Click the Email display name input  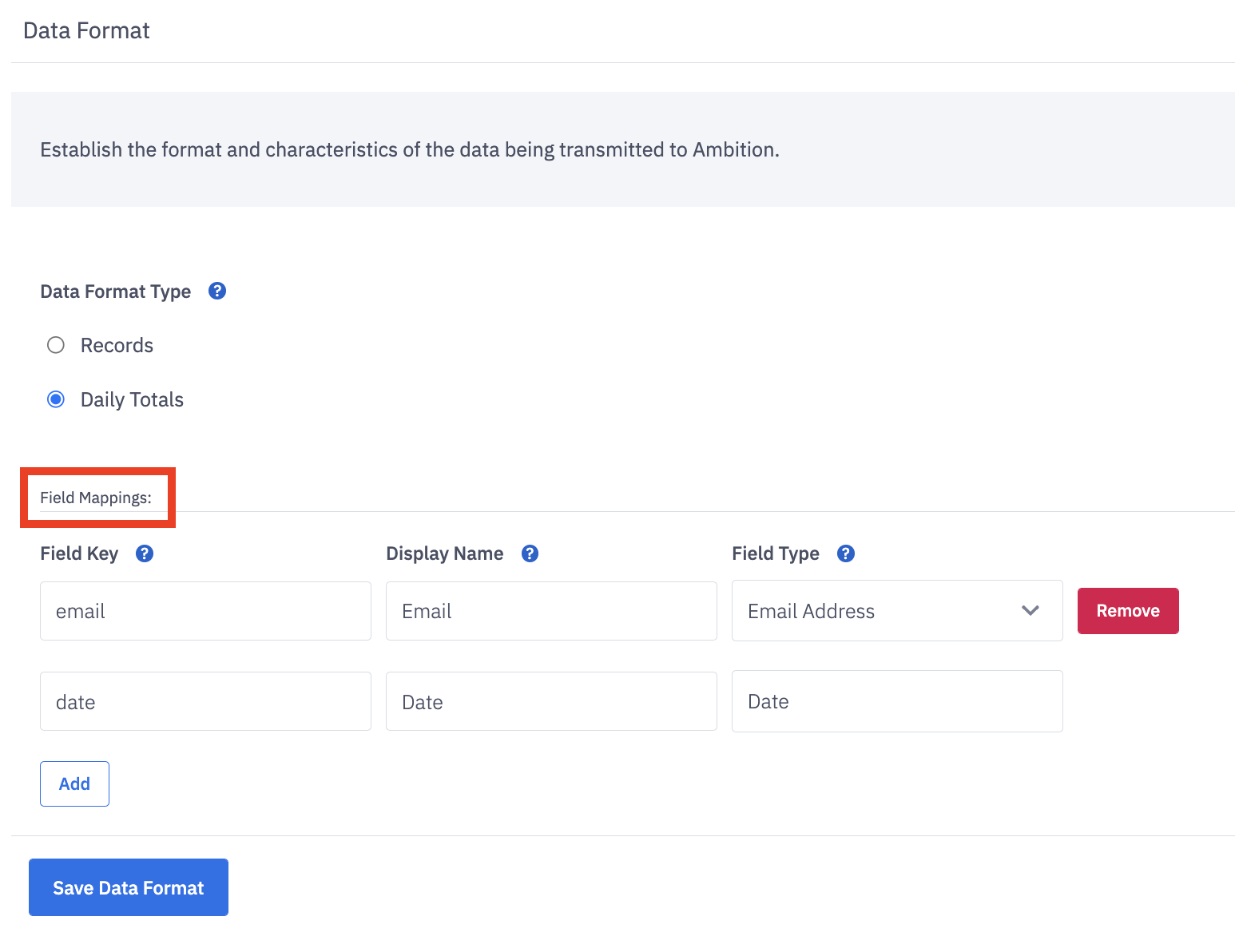tap(551, 611)
